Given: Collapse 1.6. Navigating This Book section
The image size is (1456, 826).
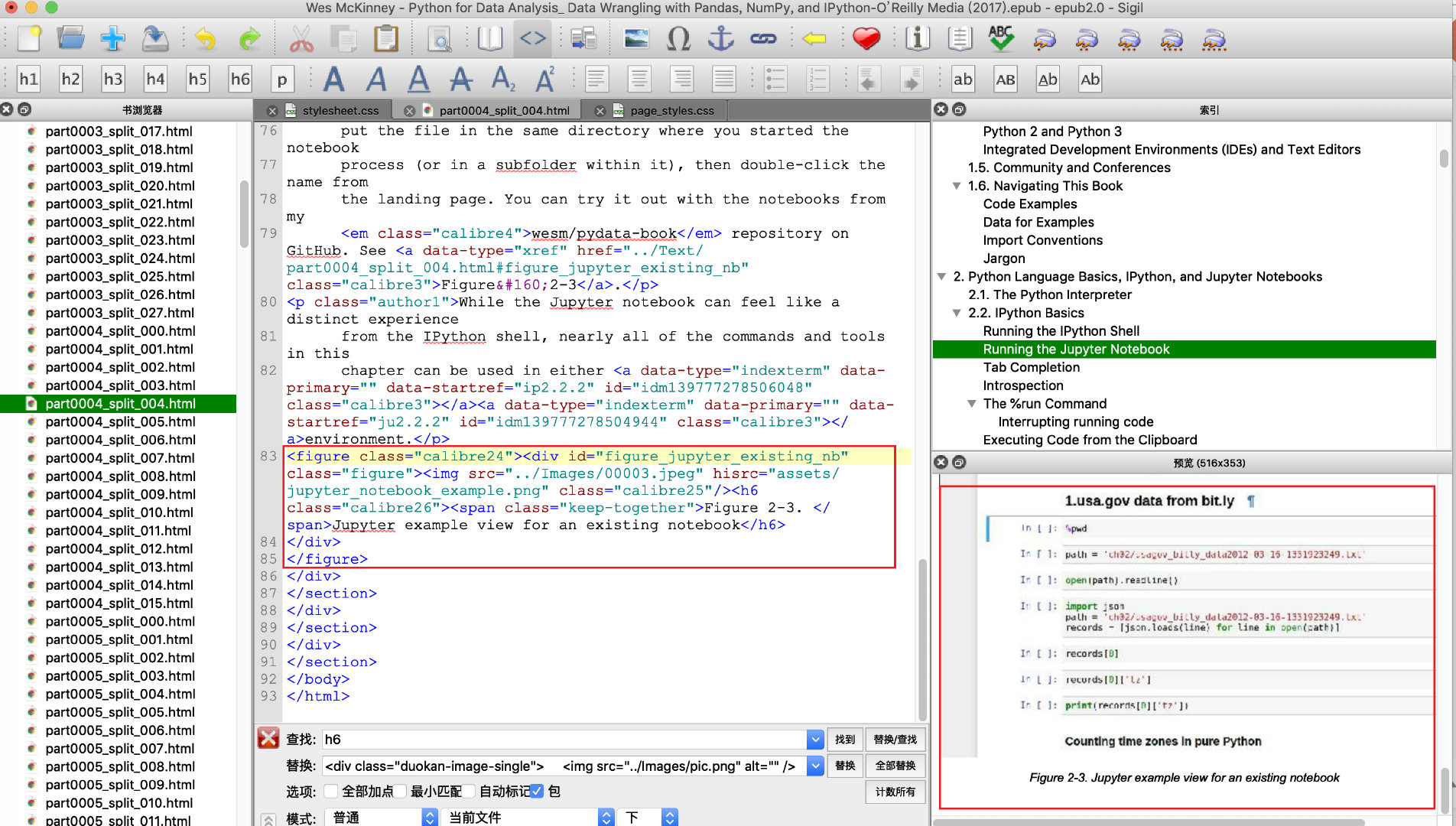Looking at the screenshot, I should pos(957,186).
